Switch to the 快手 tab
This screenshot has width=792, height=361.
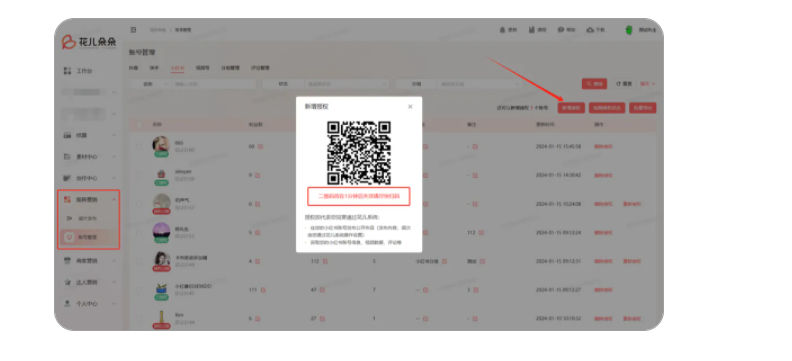[x=154, y=68]
